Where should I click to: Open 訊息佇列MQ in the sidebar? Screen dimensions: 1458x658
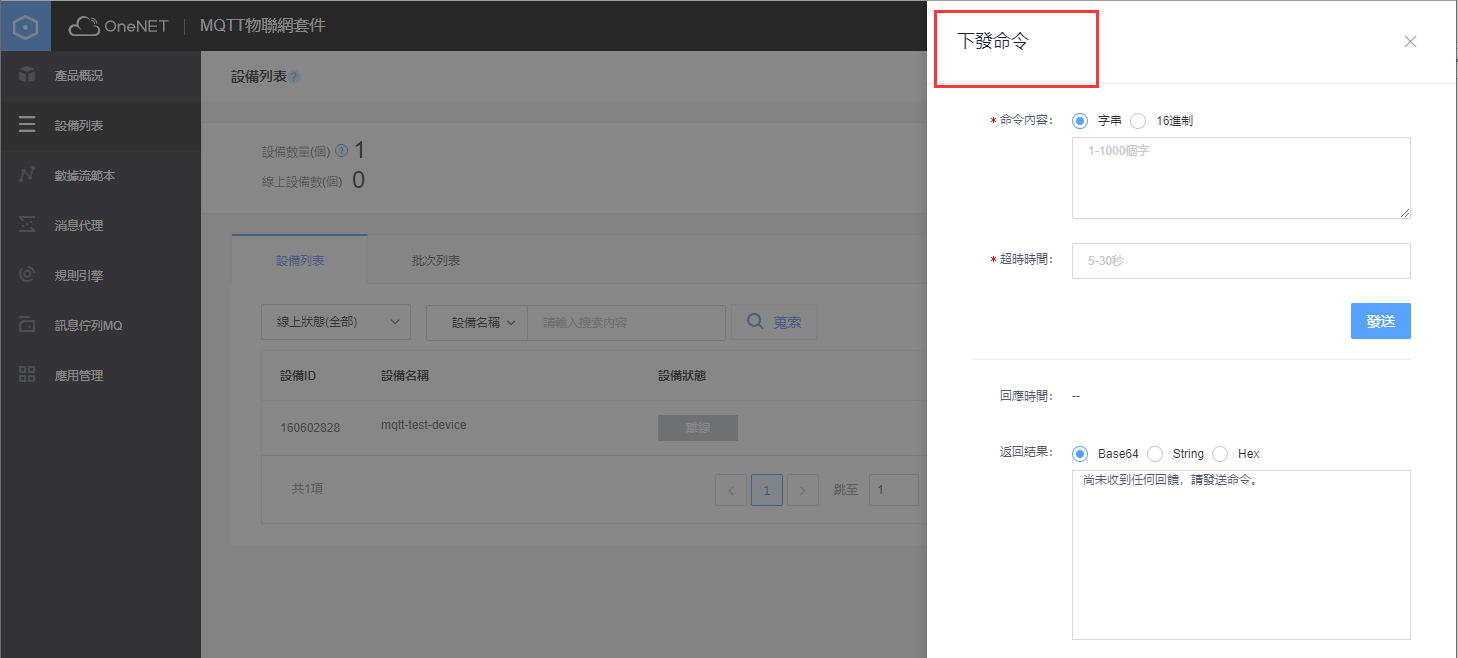(x=100, y=325)
